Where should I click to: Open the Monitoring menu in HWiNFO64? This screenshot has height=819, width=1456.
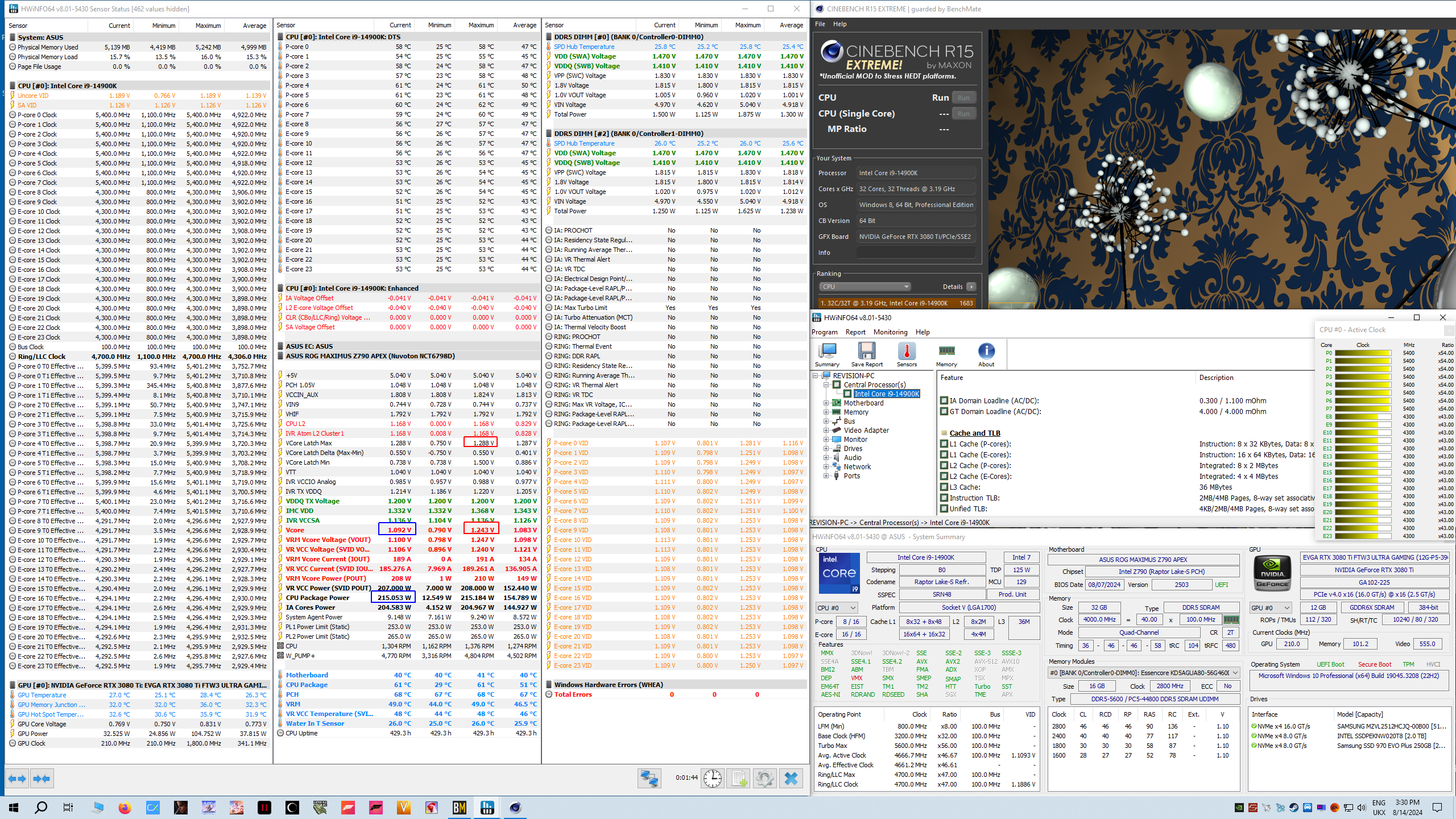(891, 332)
